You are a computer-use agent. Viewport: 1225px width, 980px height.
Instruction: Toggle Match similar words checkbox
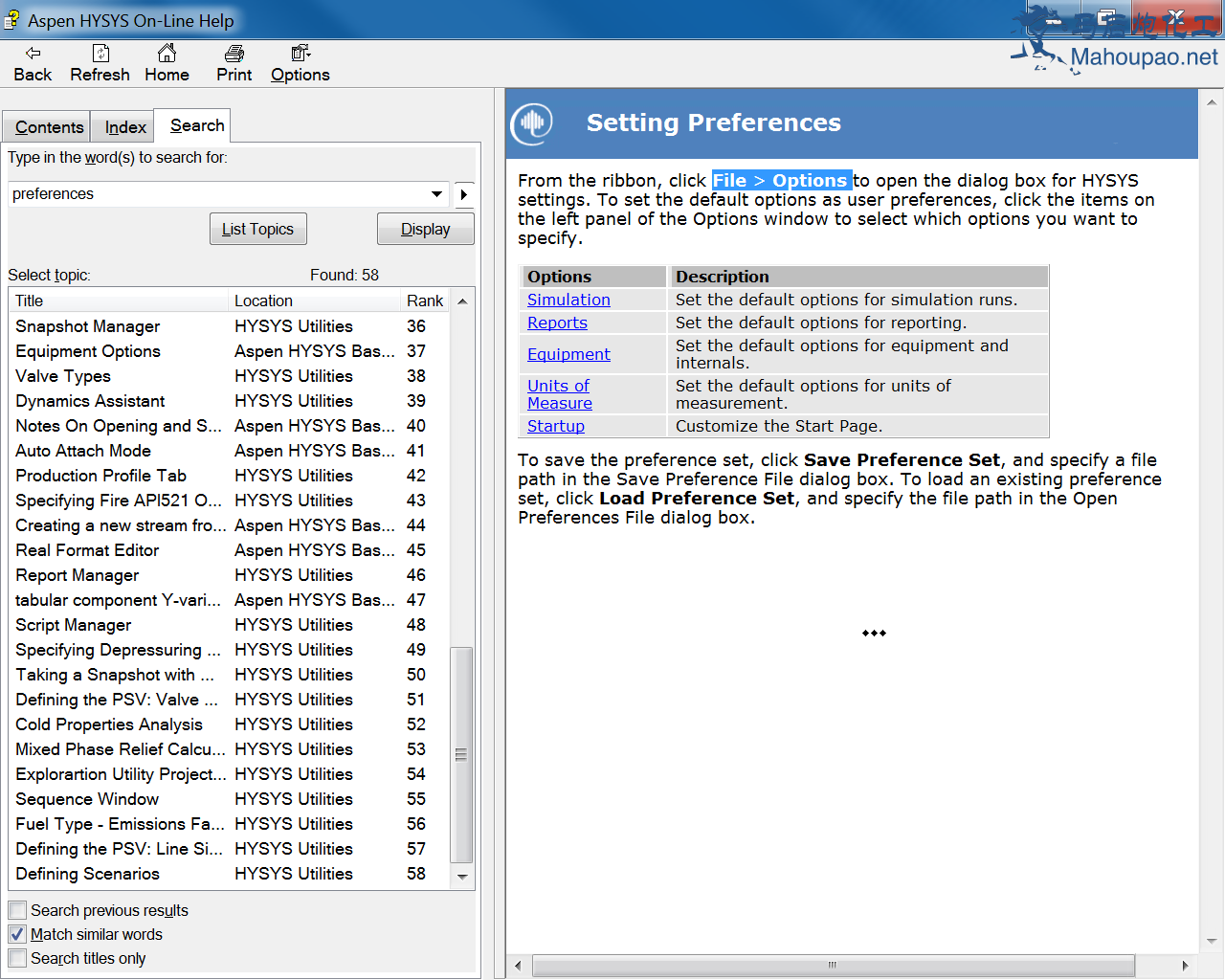click(x=17, y=934)
